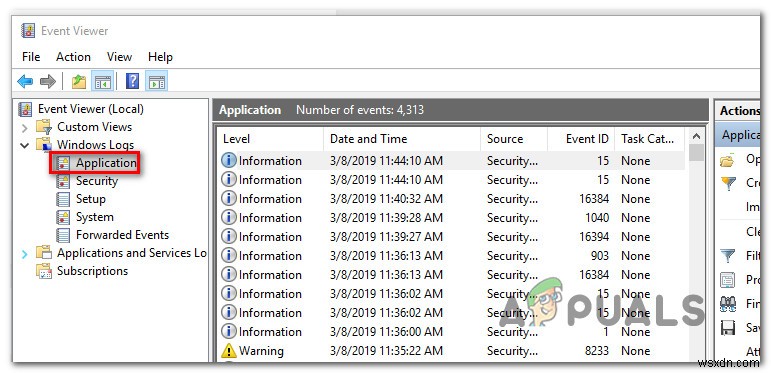
Task: Sort by Date and Time column header
Action: [402, 139]
